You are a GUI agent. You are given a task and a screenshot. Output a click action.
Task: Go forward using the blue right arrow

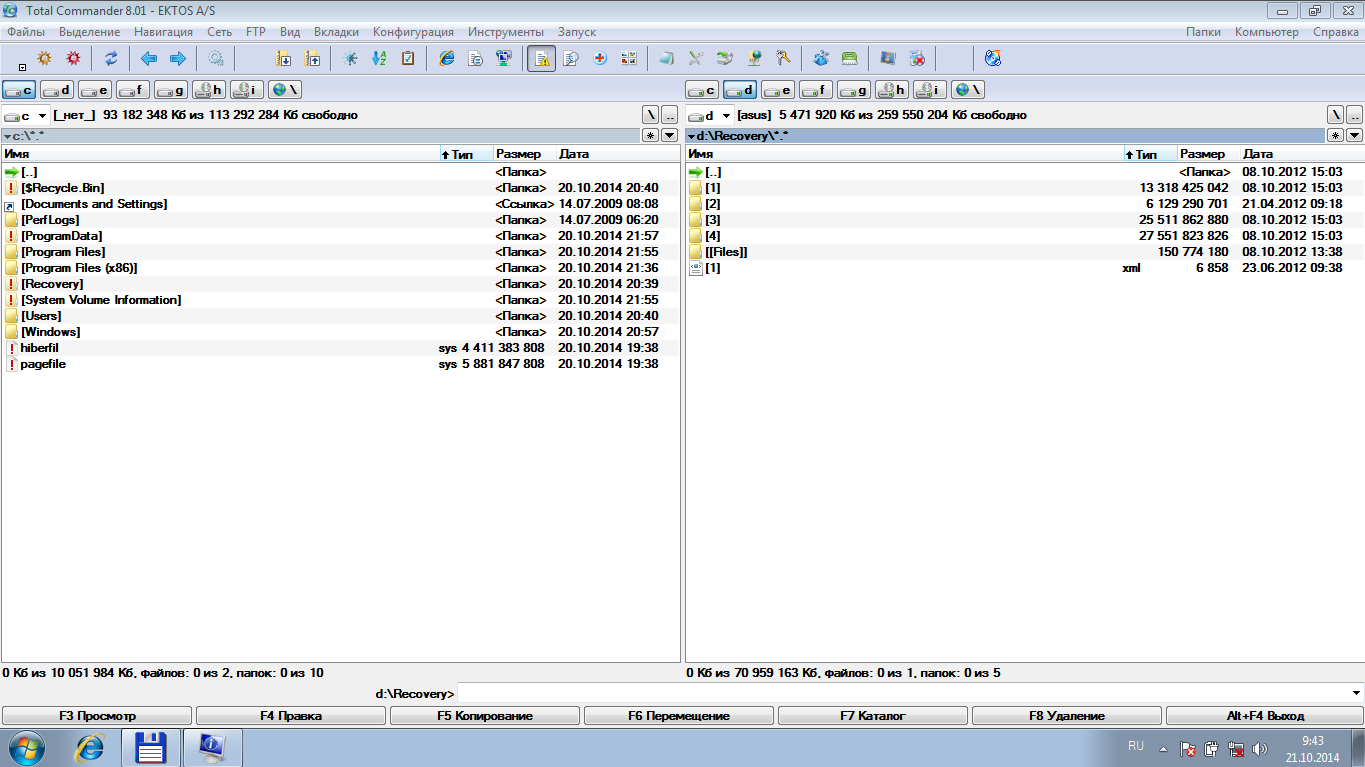[178, 59]
